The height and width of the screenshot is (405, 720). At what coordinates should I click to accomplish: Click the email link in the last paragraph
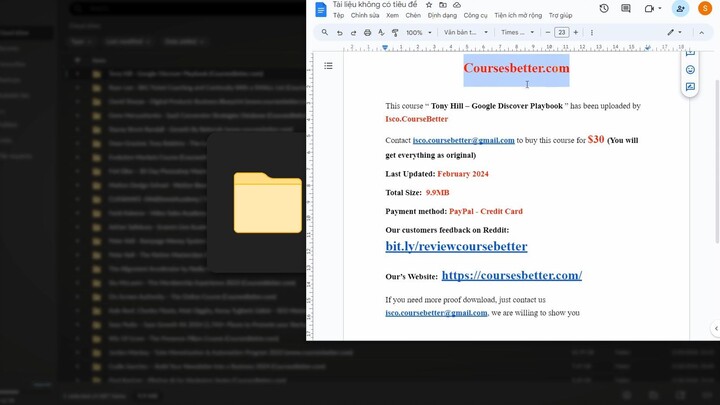[436, 313]
